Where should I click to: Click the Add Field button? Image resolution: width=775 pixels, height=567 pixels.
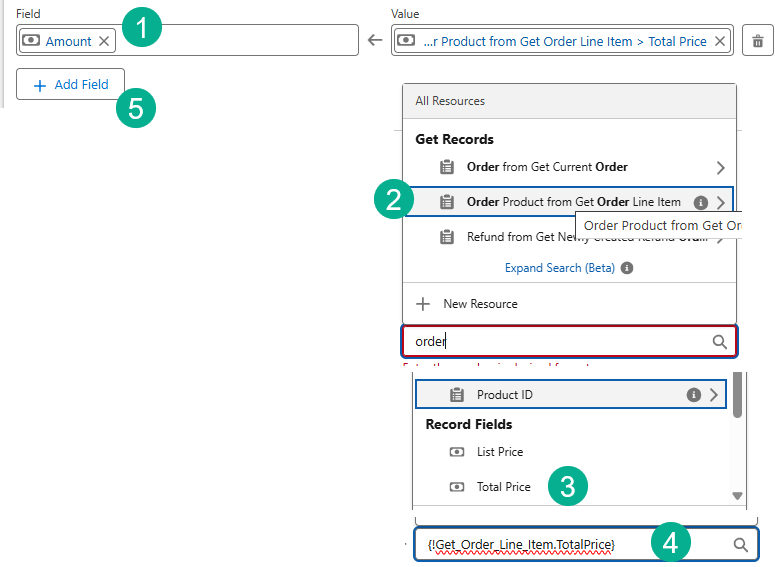pos(70,85)
